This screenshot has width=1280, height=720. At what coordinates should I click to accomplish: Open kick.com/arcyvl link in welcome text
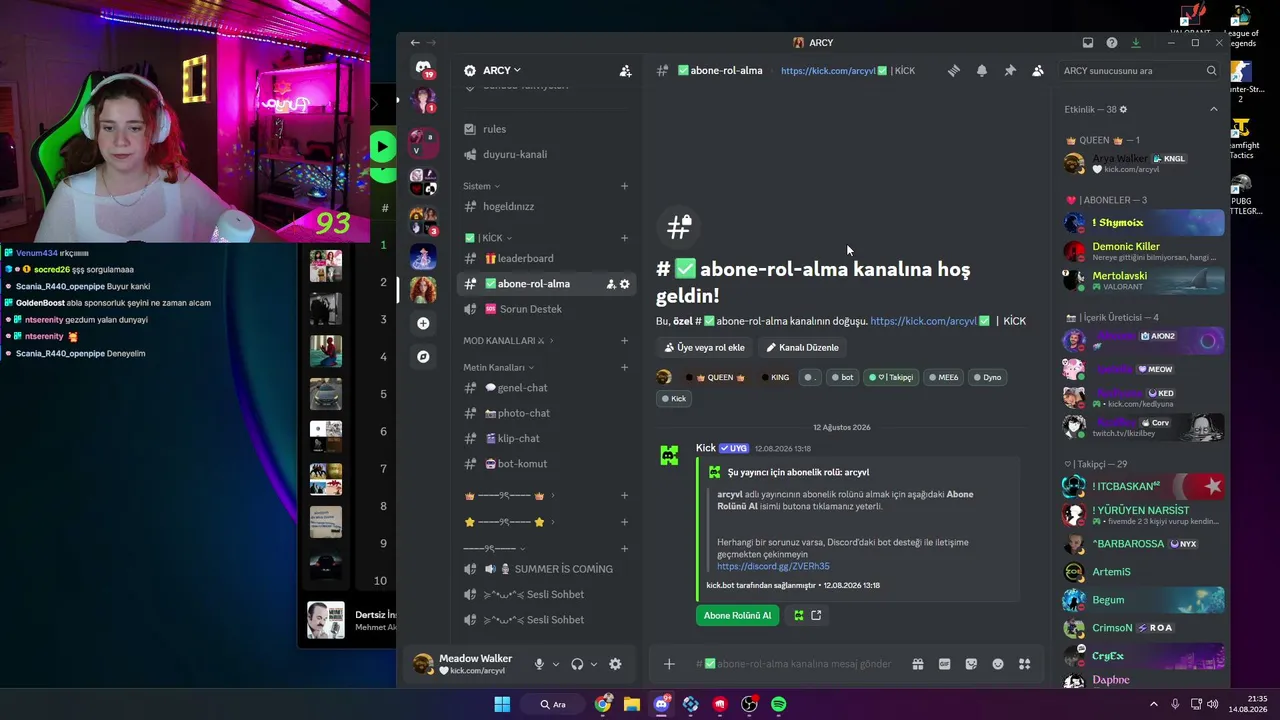(923, 321)
